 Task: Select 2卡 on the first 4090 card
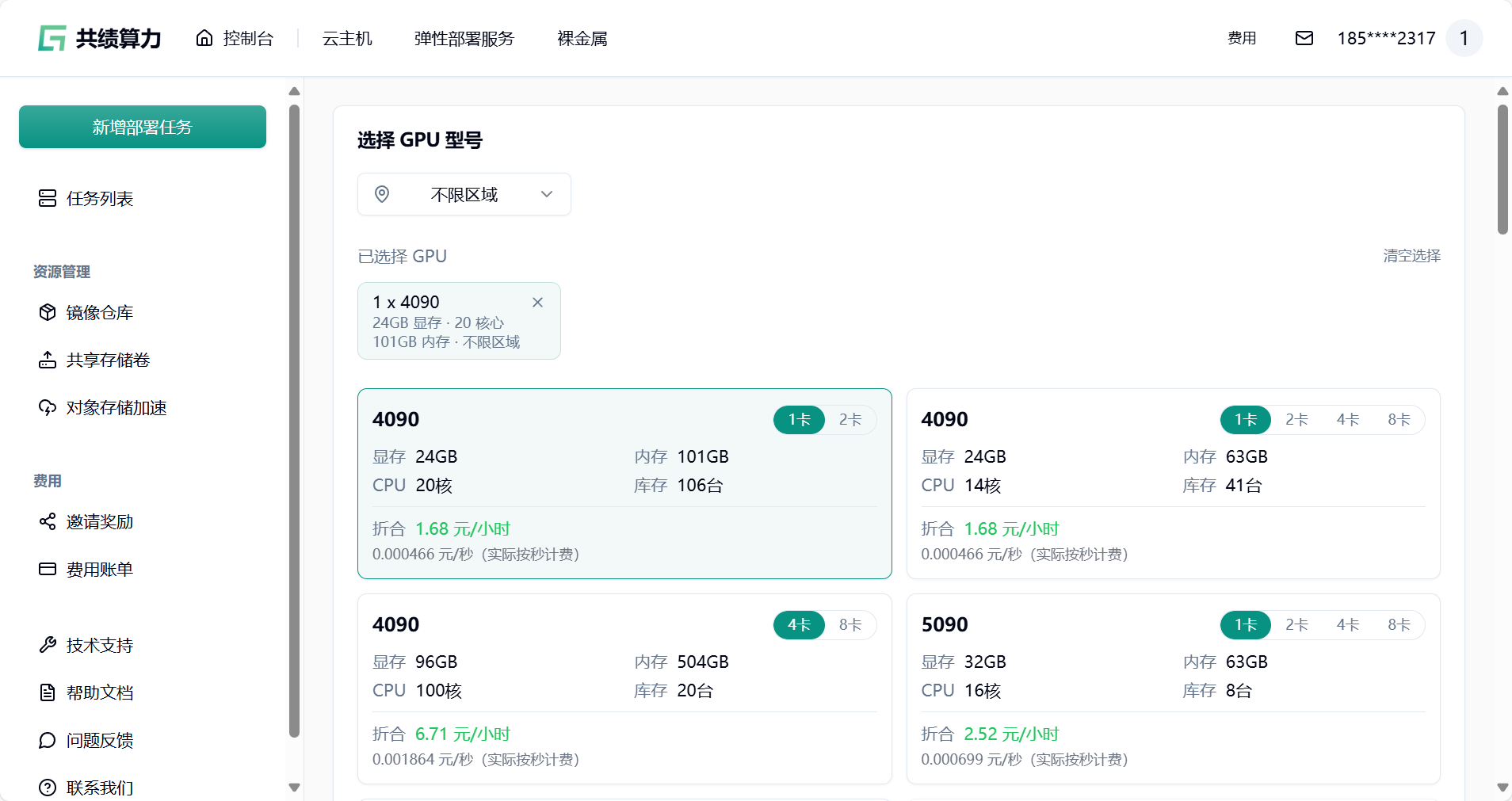(850, 419)
